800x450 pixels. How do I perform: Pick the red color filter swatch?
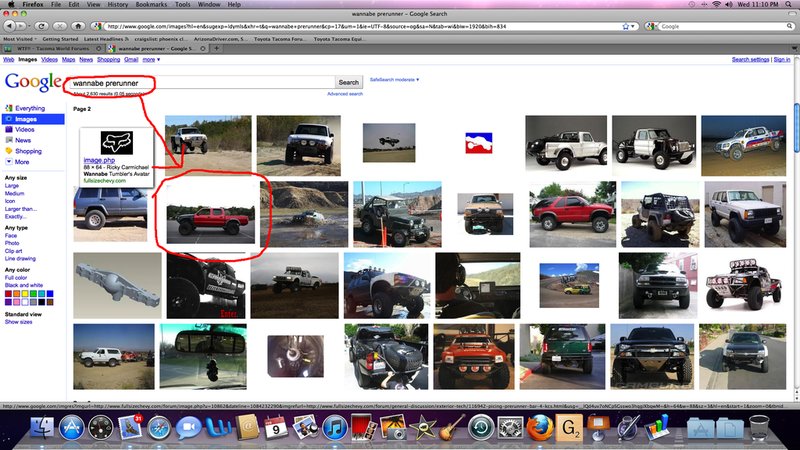click(8, 294)
